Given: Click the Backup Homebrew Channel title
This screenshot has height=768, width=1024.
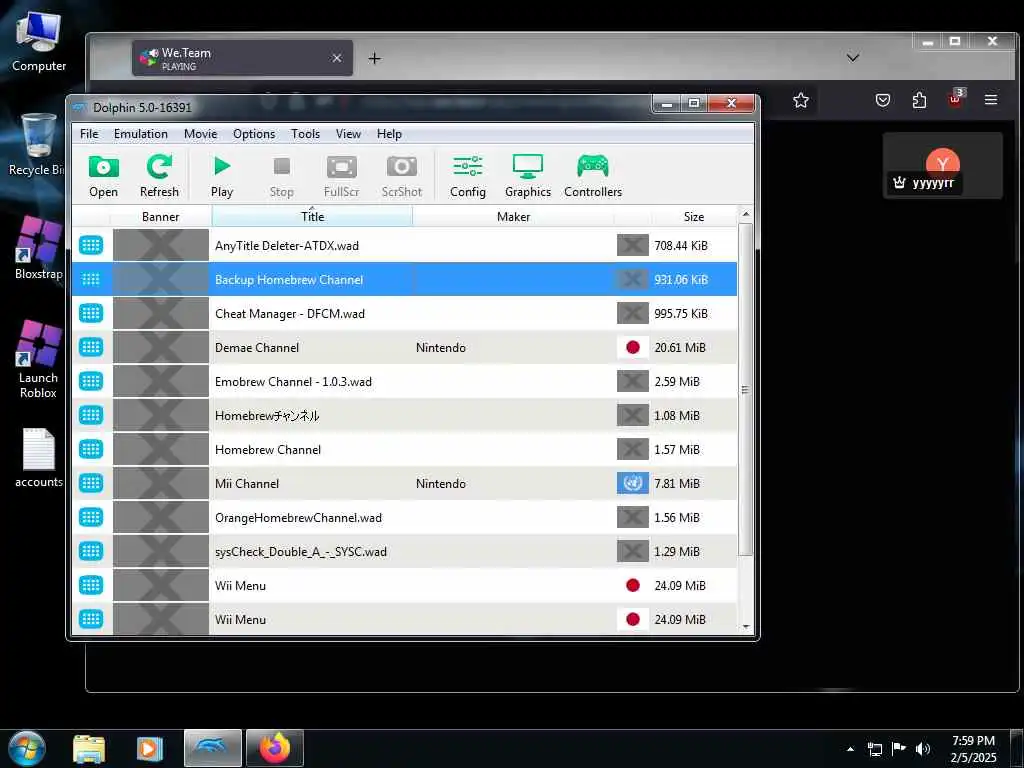Looking at the screenshot, I should click(x=289, y=280).
